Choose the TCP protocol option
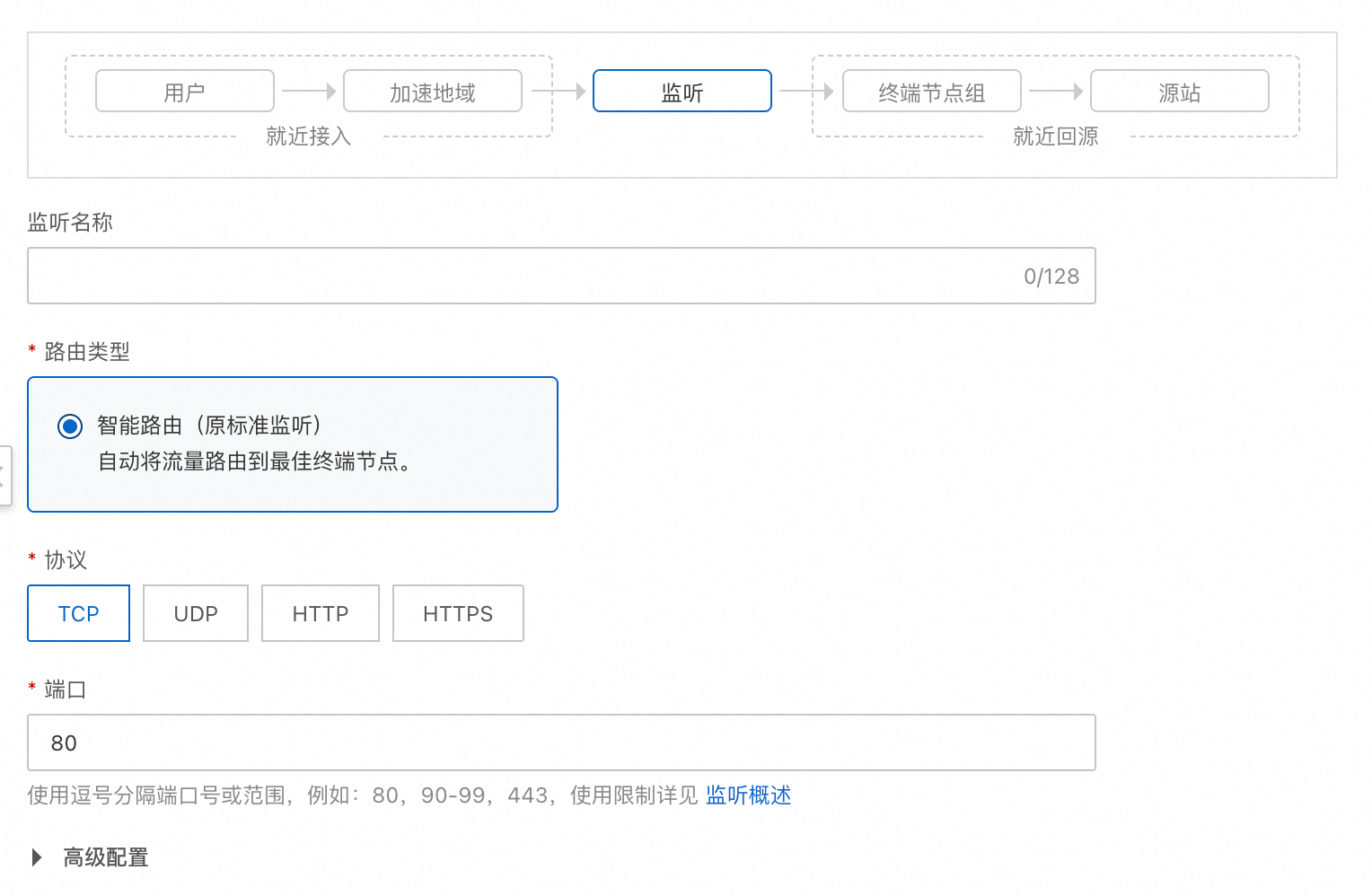This screenshot has width=1372, height=896. pos(79,613)
